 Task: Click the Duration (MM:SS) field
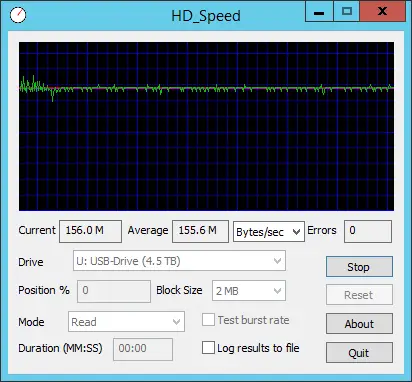(x=143, y=349)
